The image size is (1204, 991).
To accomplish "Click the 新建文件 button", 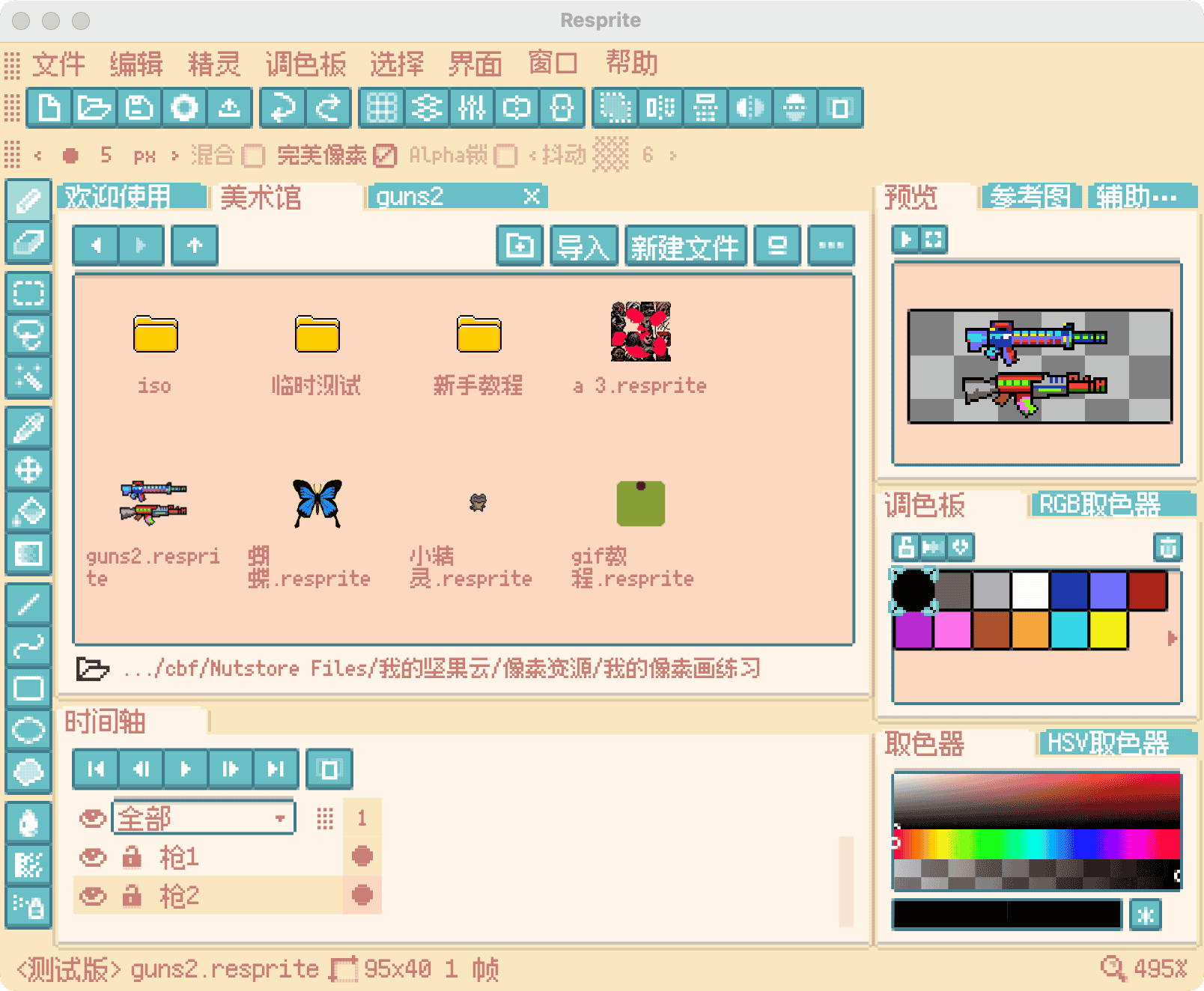I will click(x=685, y=246).
